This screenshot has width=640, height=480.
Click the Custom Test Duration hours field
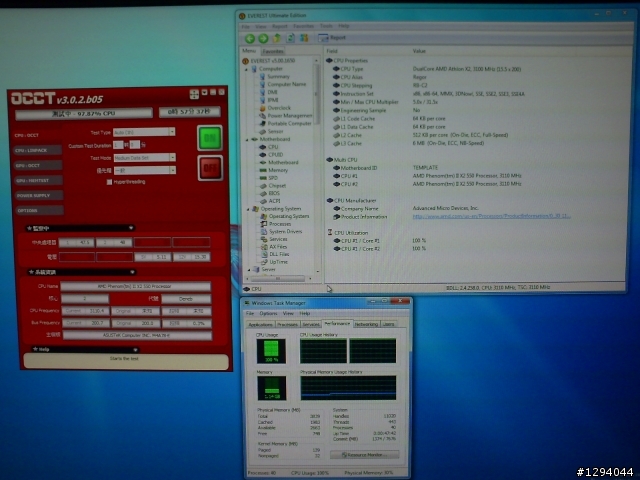tap(118, 145)
